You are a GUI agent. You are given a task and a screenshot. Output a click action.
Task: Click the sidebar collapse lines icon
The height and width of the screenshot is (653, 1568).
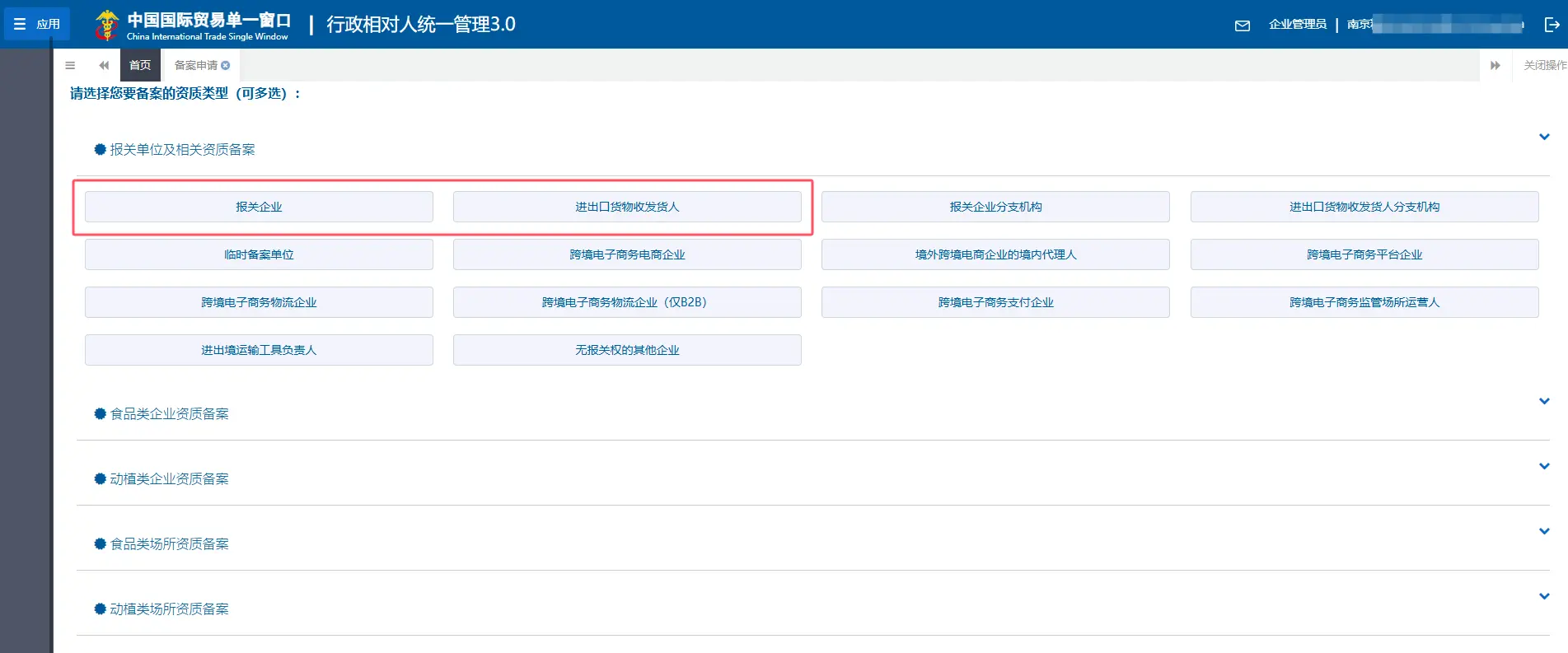point(70,65)
